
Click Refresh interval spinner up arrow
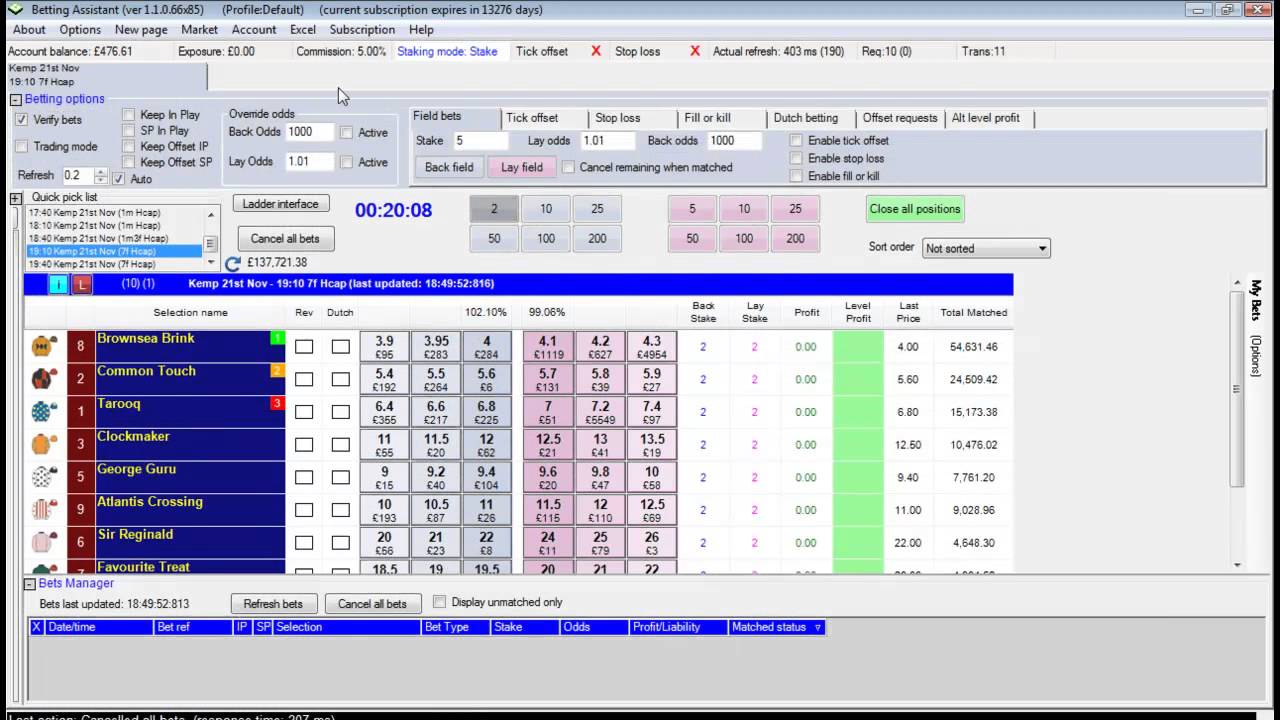click(100, 171)
